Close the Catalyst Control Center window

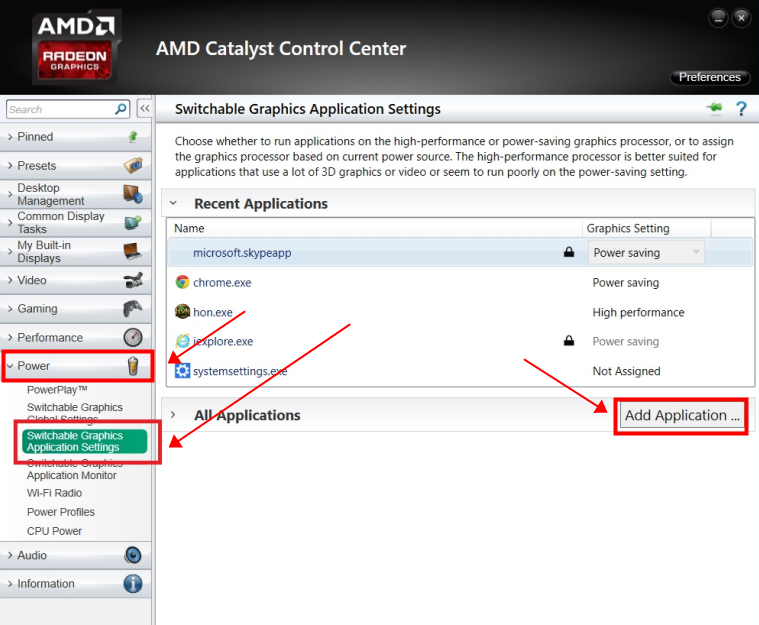point(741,18)
